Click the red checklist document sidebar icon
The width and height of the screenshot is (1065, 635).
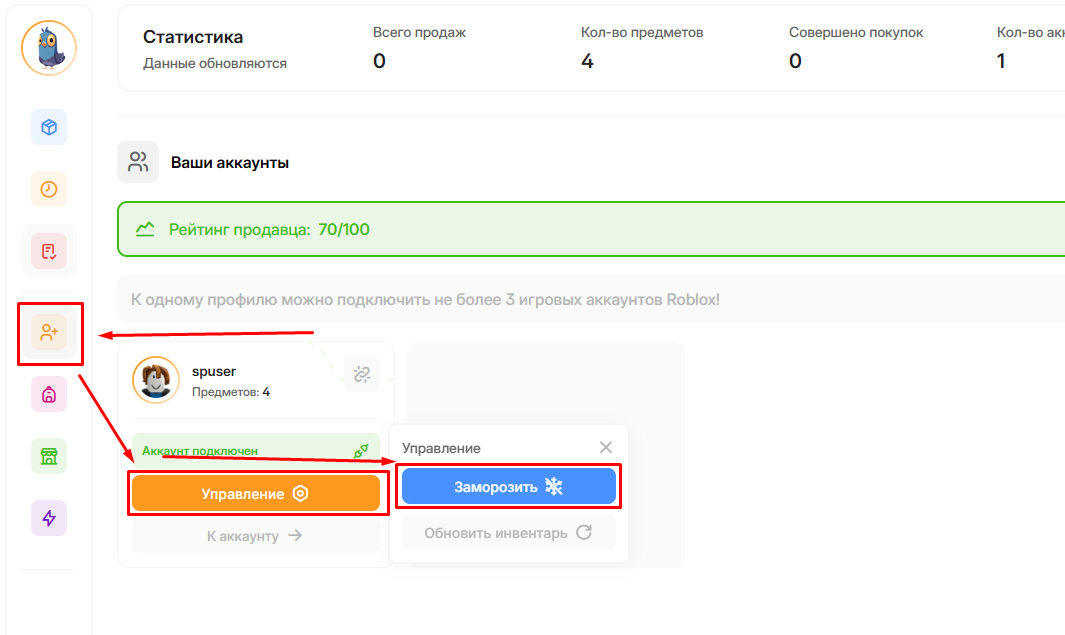click(49, 252)
